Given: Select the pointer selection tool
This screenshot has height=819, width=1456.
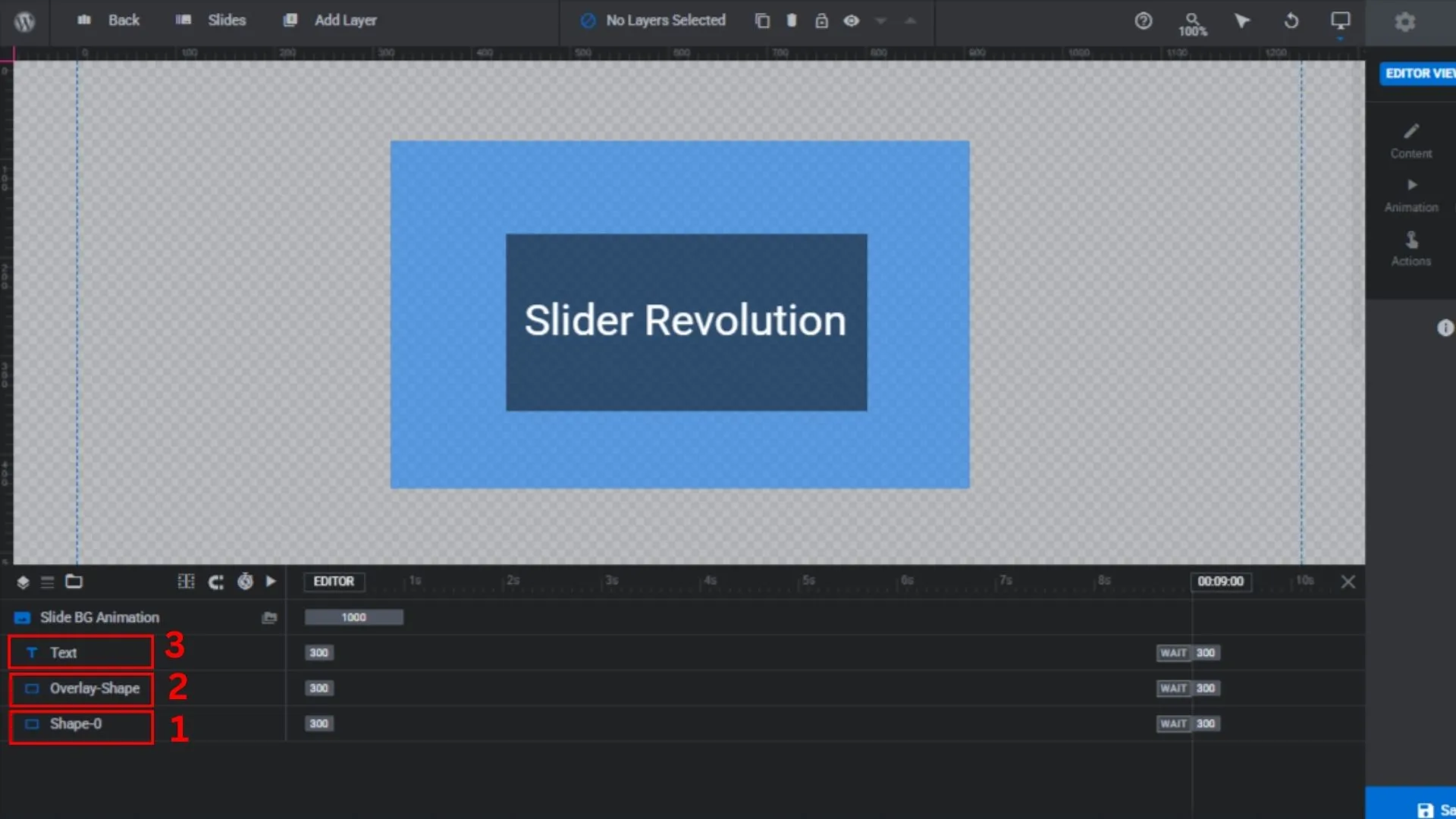Looking at the screenshot, I should (1242, 20).
